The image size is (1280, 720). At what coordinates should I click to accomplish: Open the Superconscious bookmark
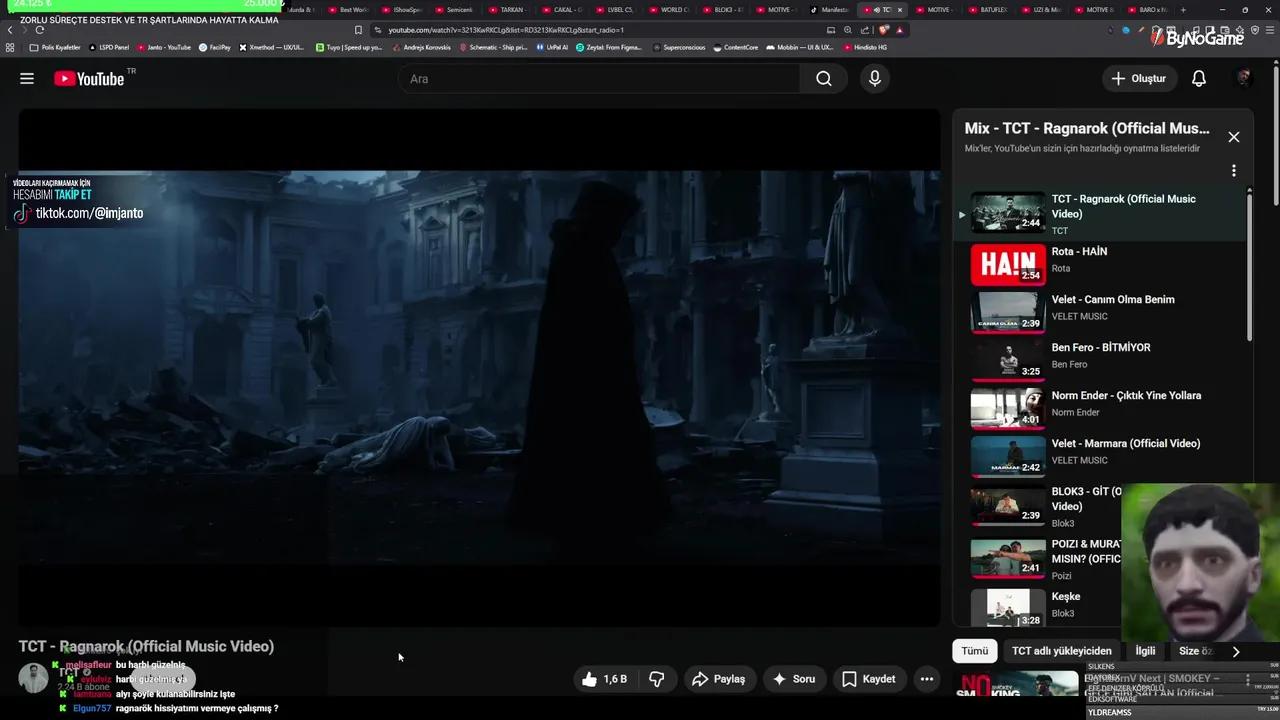(679, 47)
